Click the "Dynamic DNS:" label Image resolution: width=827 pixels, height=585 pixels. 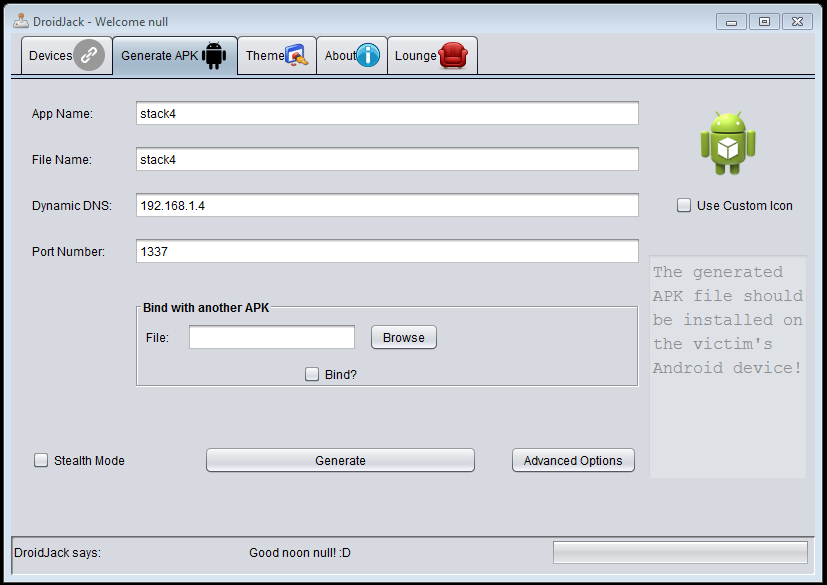[72, 206]
